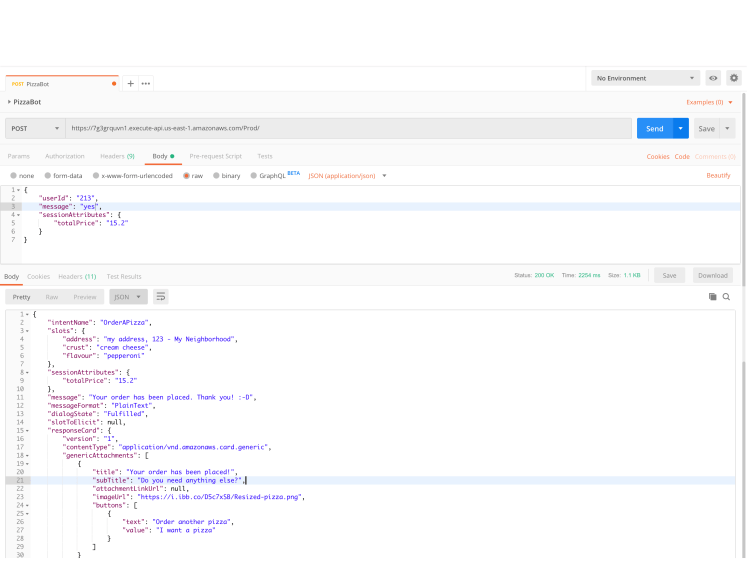Open search in response magnifier icon
This screenshot has width=747, height=571.
click(727, 297)
